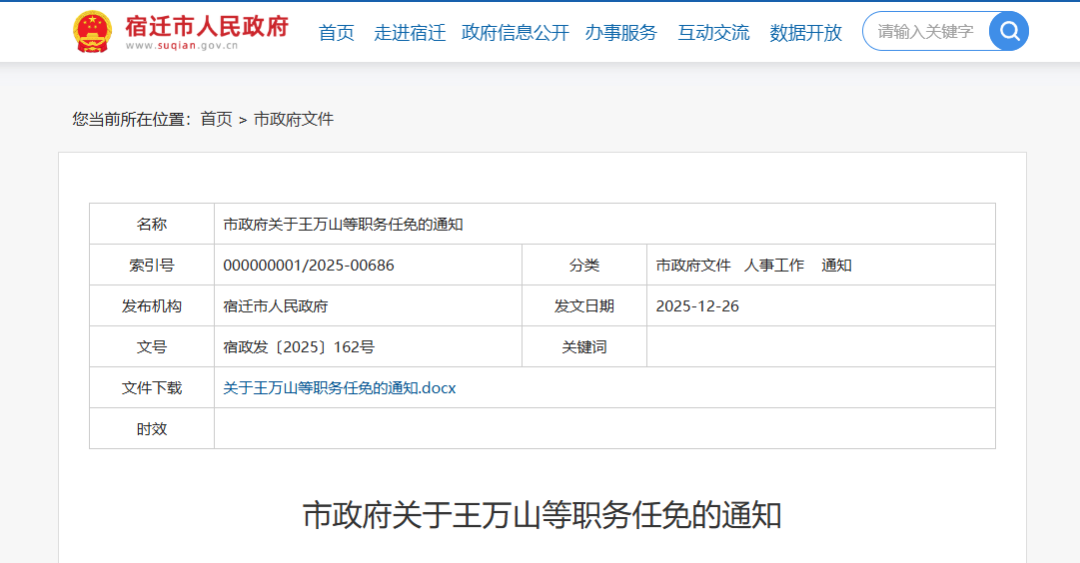Select 办事服务 in the top navigation

click(621, 32)
